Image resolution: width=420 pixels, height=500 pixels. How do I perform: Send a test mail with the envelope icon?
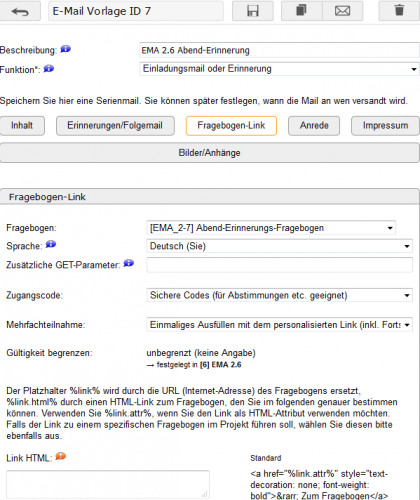342,11
